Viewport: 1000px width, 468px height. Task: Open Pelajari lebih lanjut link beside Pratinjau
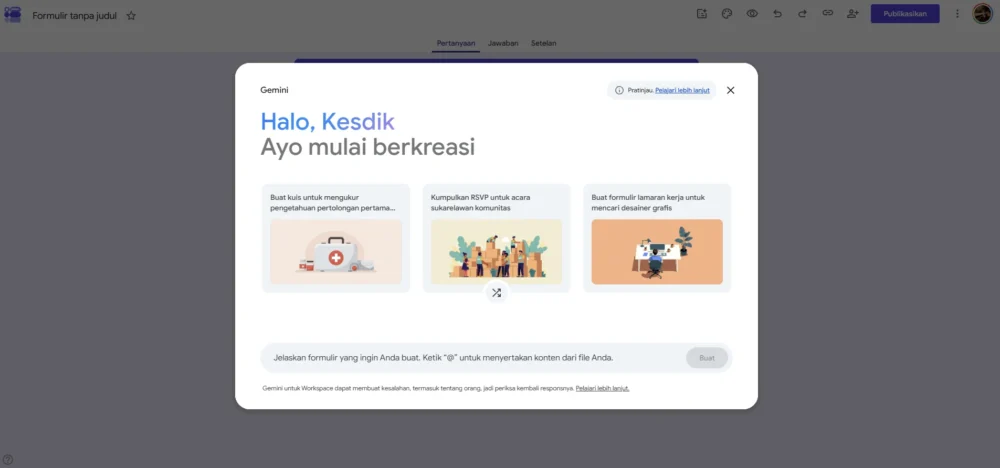click(x=682, y=91)
